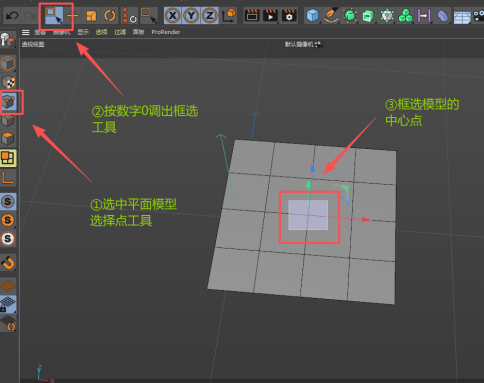Click the blue Z axis arrow handle
The width and height of the screenshot is (484, 383).
313,167
